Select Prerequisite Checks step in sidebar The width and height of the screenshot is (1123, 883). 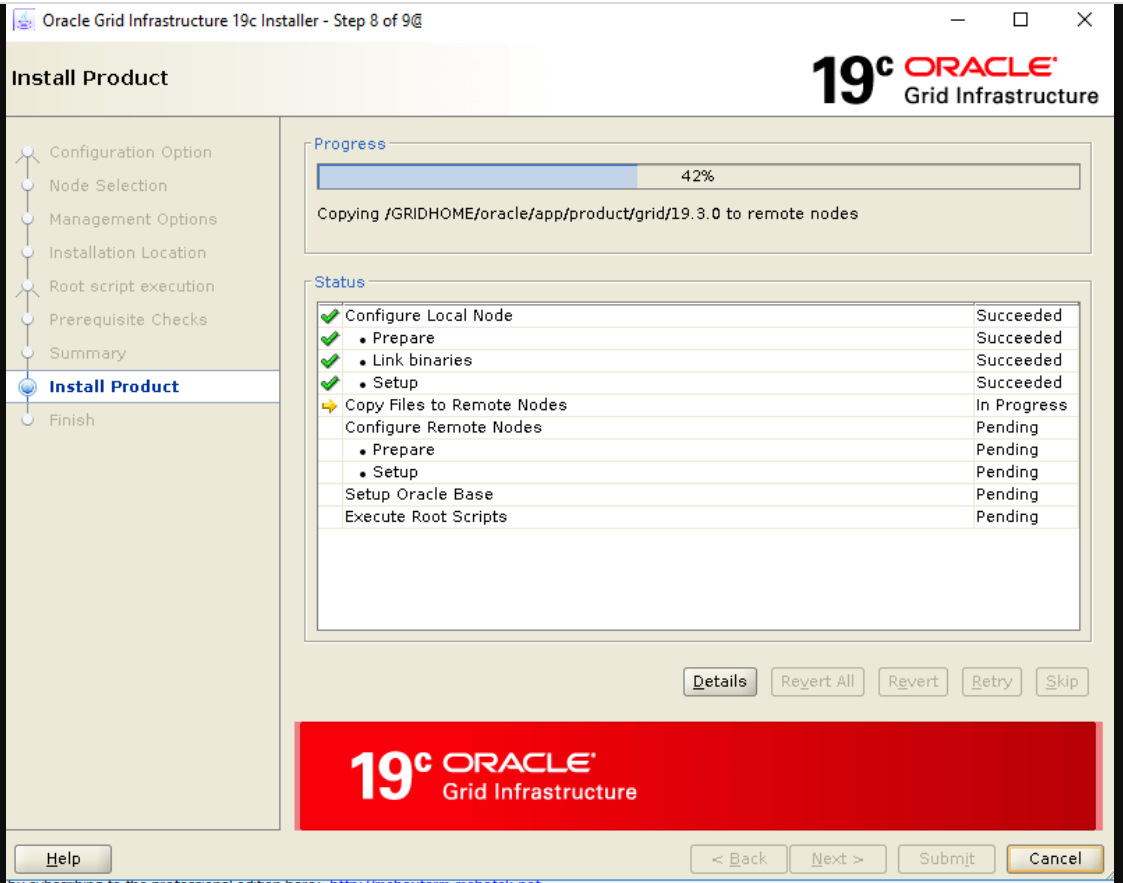point(128,320)
